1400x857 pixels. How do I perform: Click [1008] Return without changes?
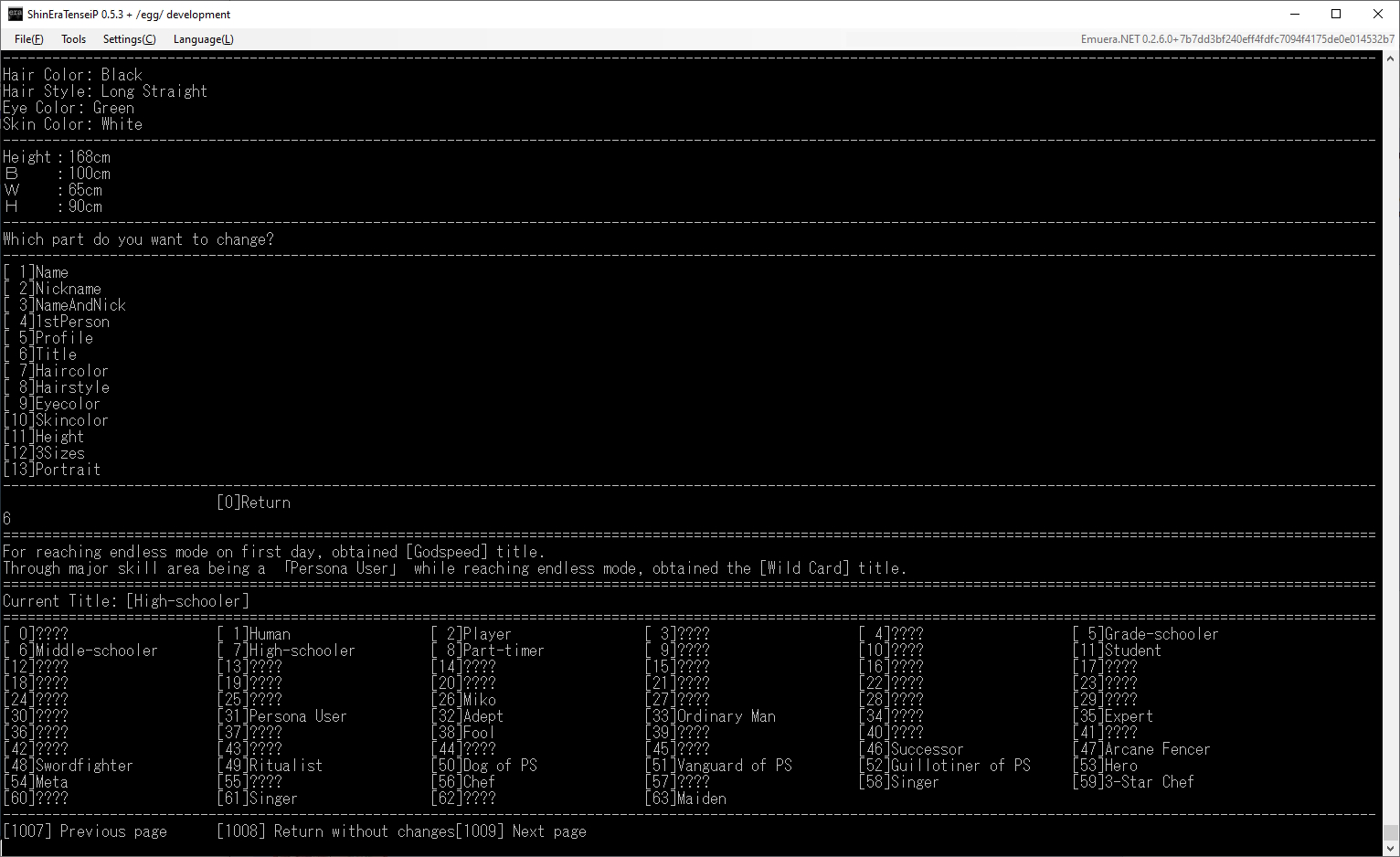click(335, 831)
